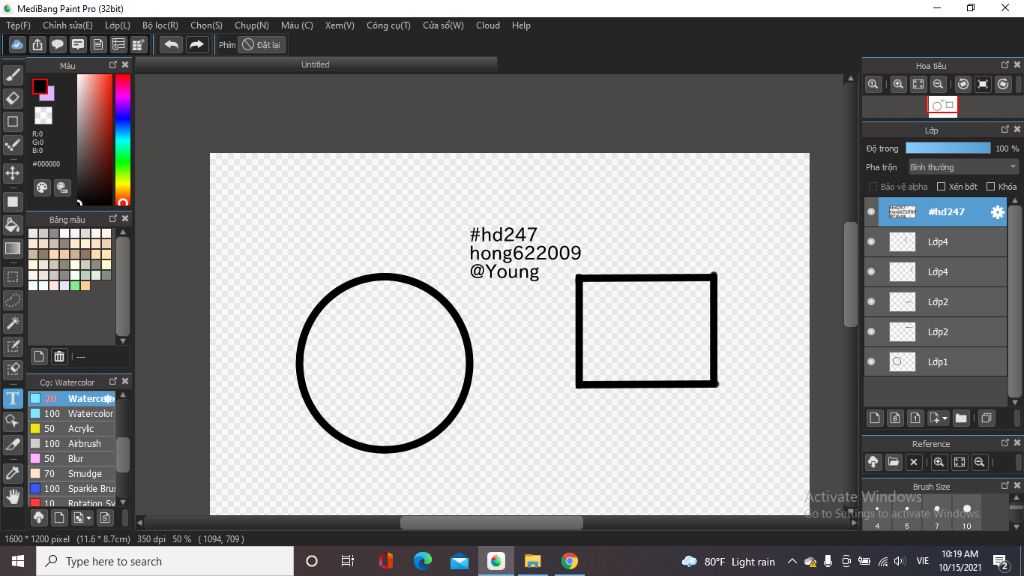Click the add layer folder icon
The height and width of the screenshot is (576, 1024).
click(961, 418)
